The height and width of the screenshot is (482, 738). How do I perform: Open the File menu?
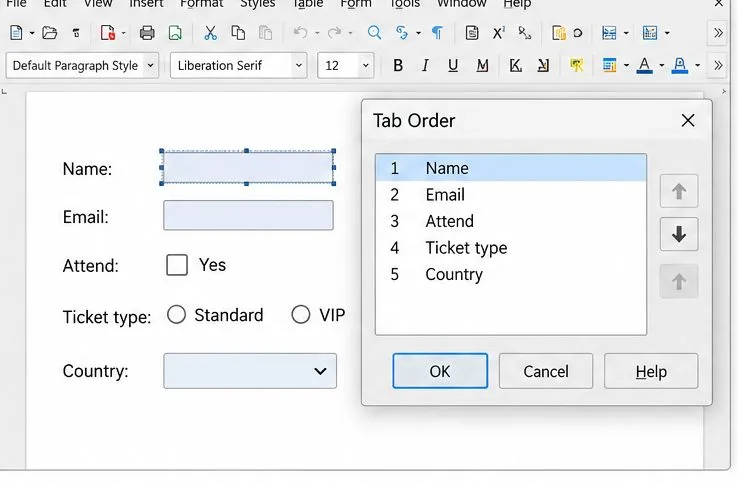(x=16, y=4)
